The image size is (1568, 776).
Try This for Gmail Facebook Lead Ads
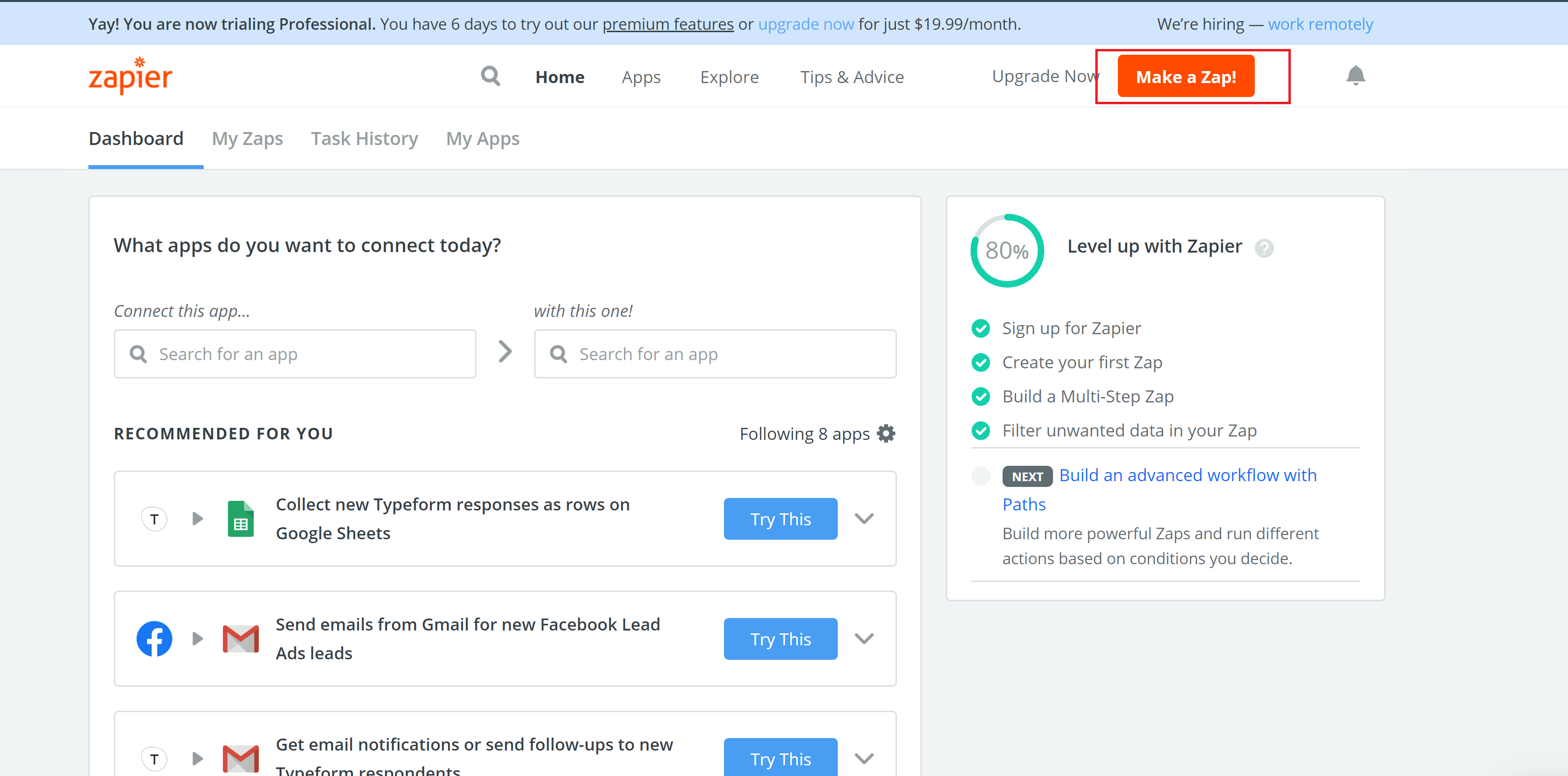point(780,639)
